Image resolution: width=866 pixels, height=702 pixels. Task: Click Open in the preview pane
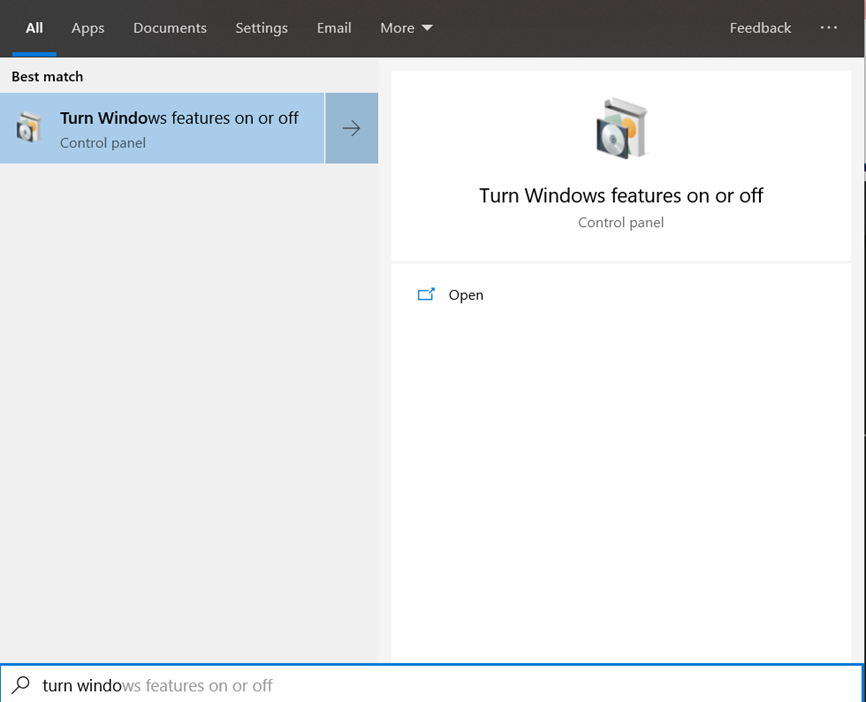466,295
